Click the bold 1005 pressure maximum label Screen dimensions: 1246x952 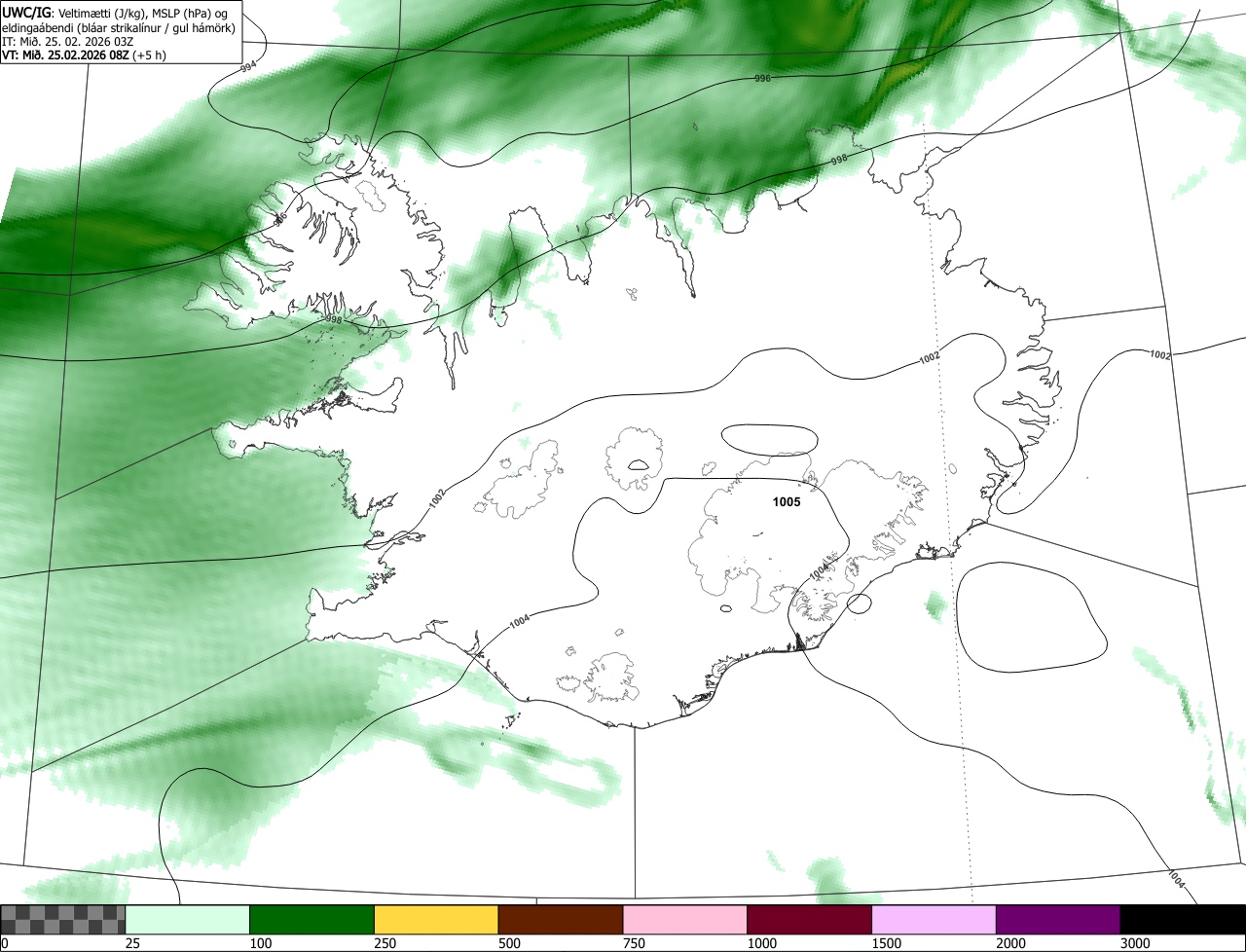tap(787, 502)
